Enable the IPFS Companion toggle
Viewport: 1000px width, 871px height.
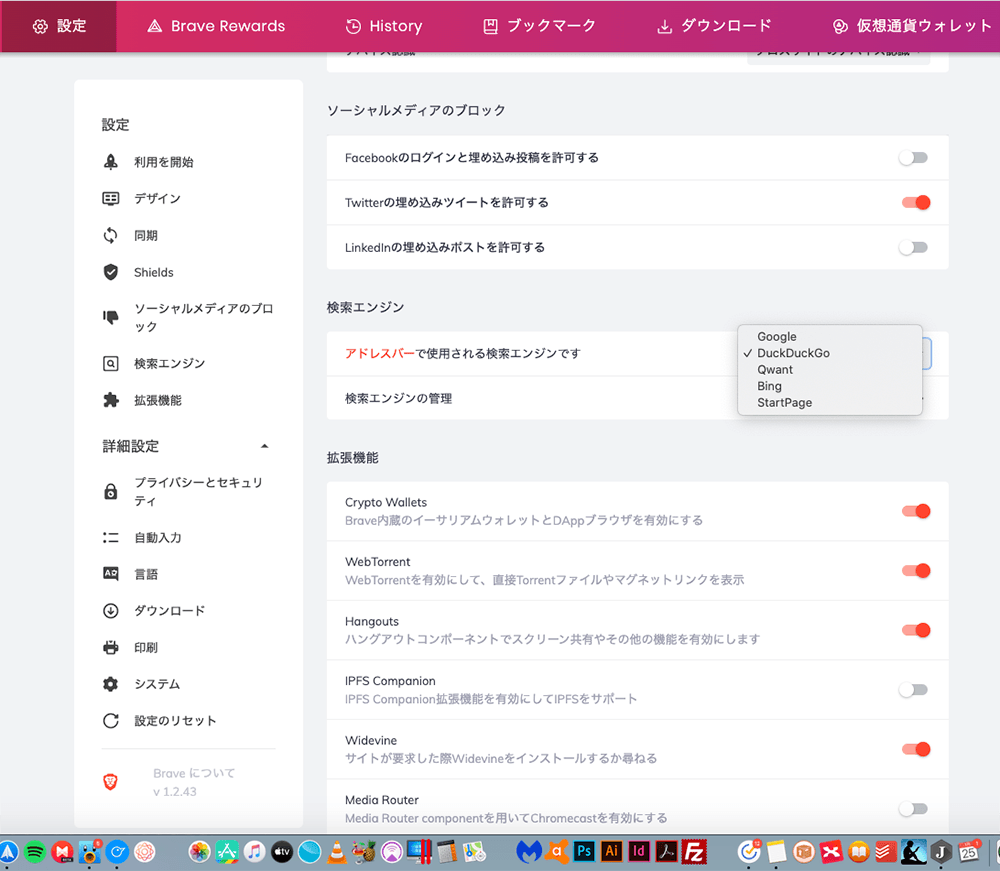[913, 689]
